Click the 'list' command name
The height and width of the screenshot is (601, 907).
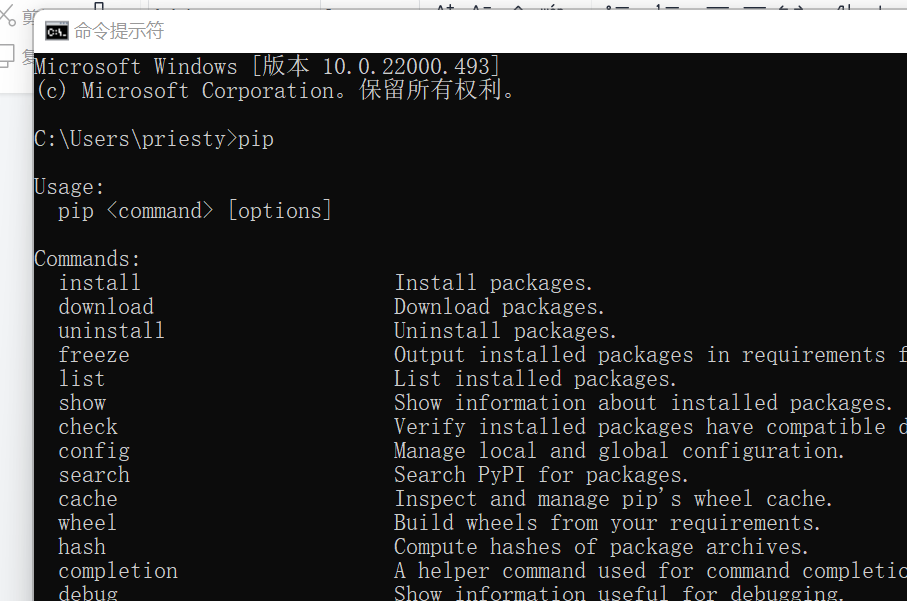tap(82, 379)
